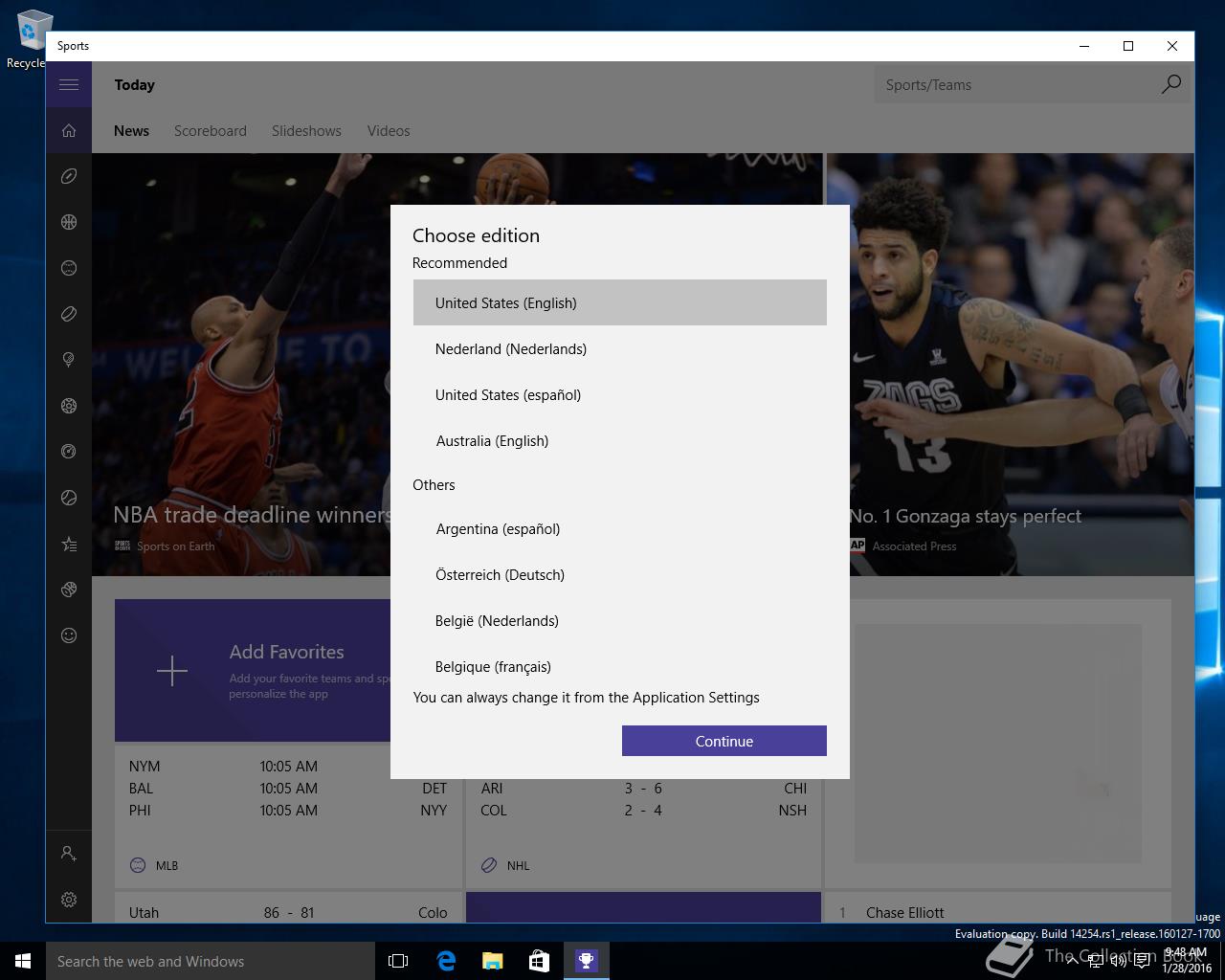Open the Windows Start button
This screenshot has height=980, width=1225.
[23, 961]
